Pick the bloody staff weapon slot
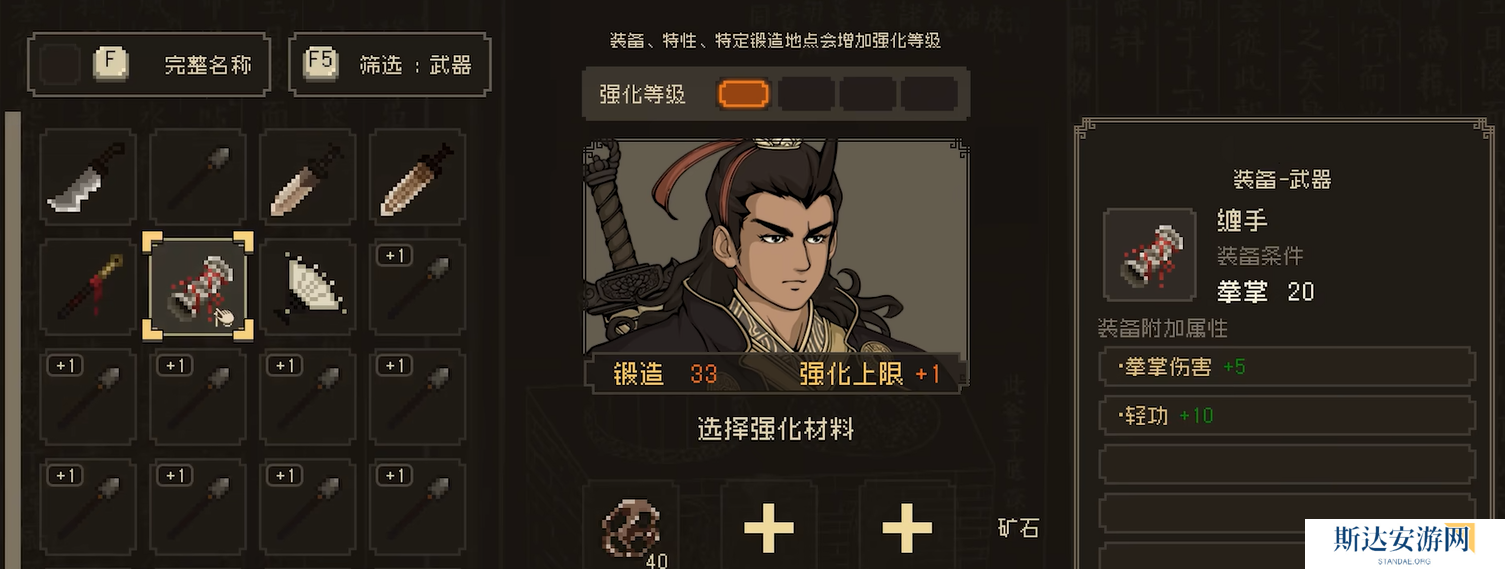Screen dimensions: 1505x569 click(x=88, y=286)
